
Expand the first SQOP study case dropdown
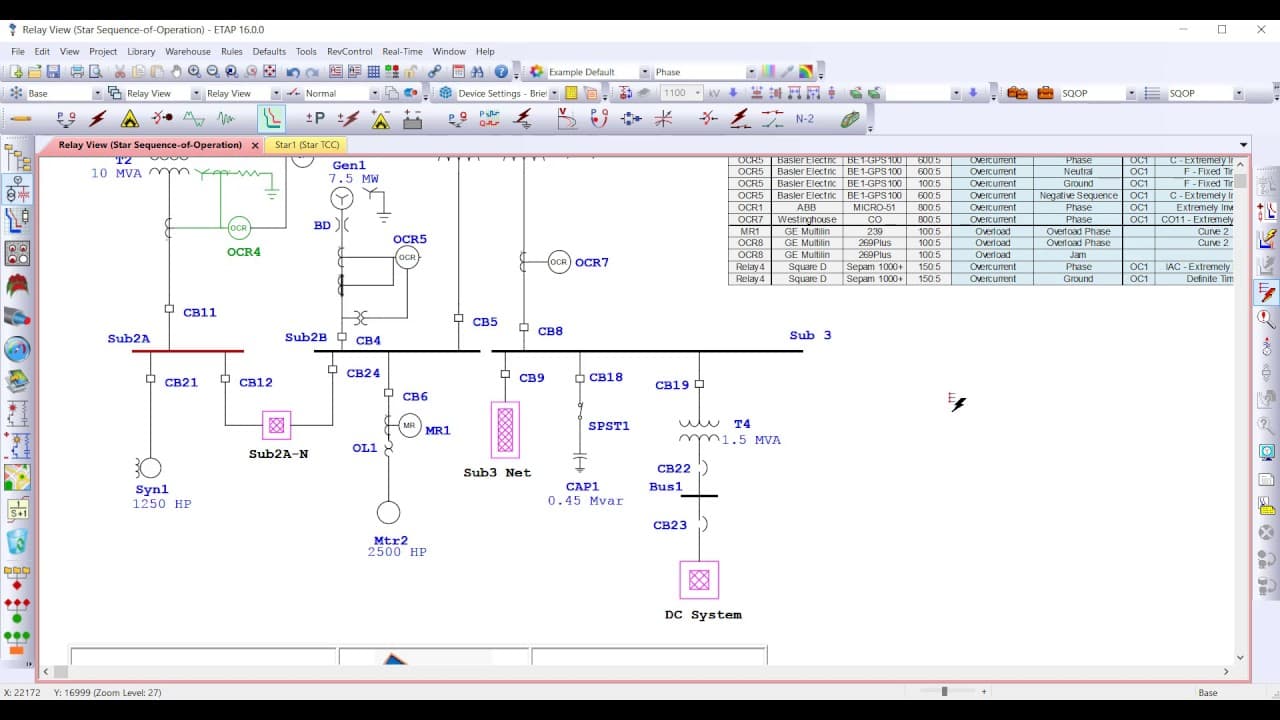[x=1131, y=93]
